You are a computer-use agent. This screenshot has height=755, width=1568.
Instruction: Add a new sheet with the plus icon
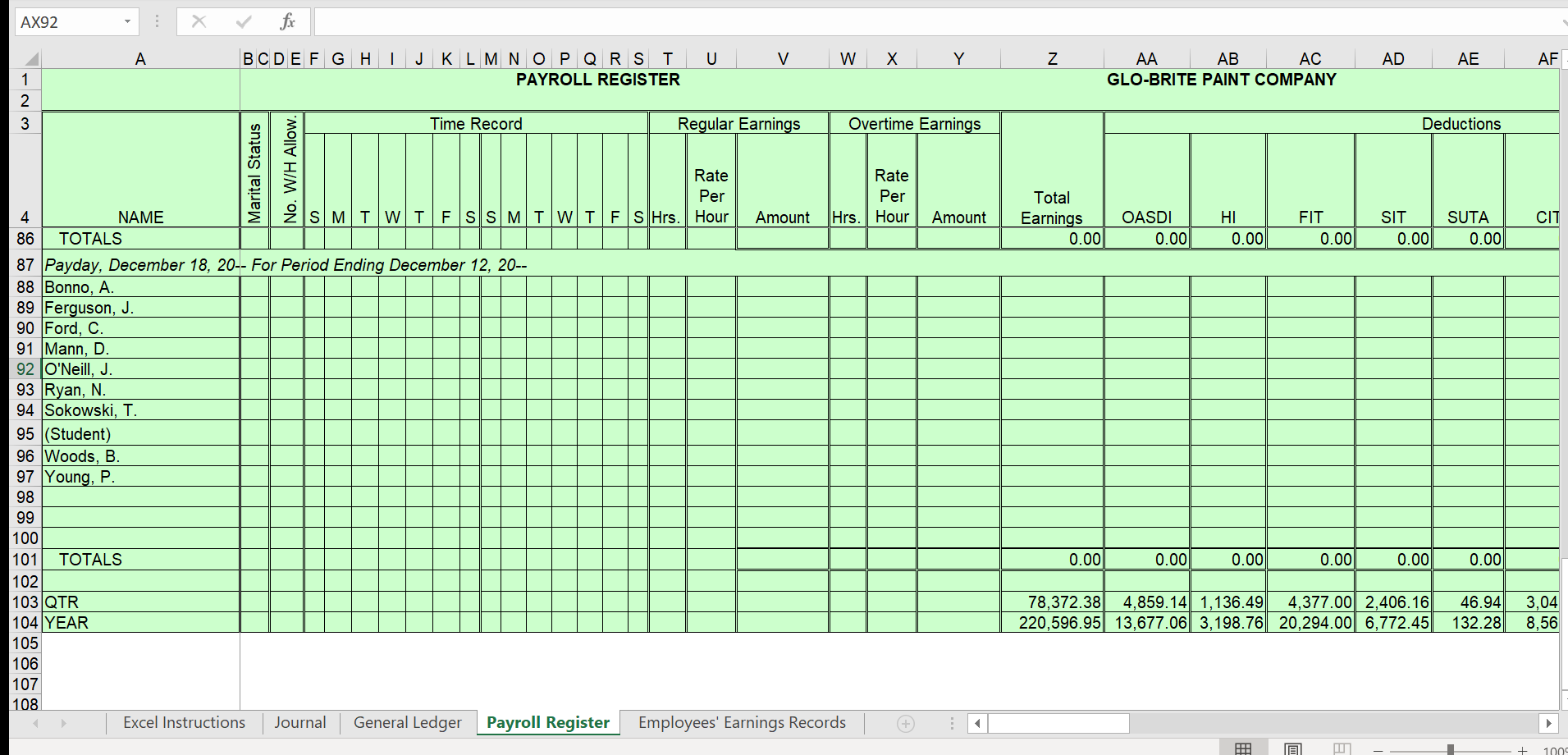point(906,723)
